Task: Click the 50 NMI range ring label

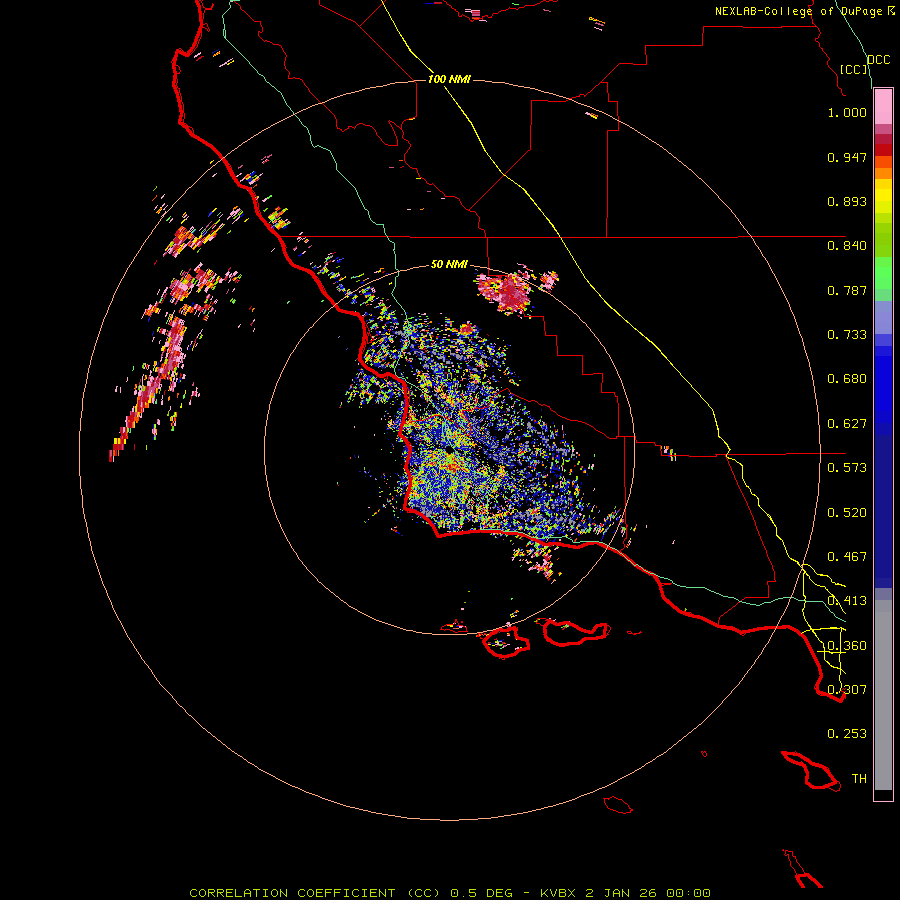Action: click(x=449, y=264)
